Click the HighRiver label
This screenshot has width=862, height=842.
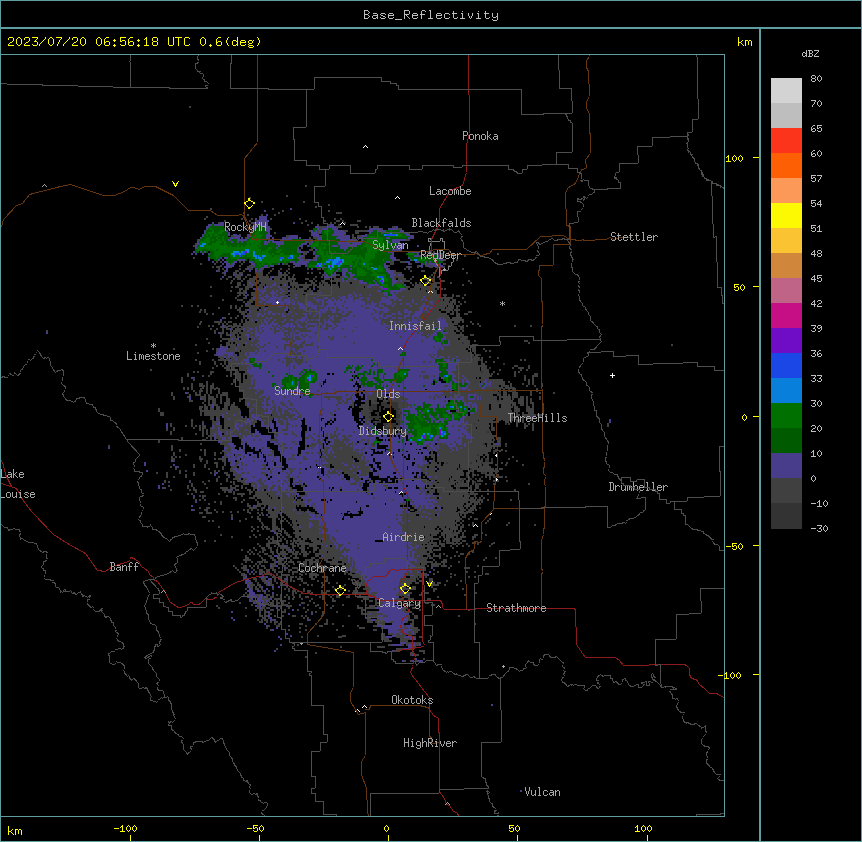pos(430,743)
